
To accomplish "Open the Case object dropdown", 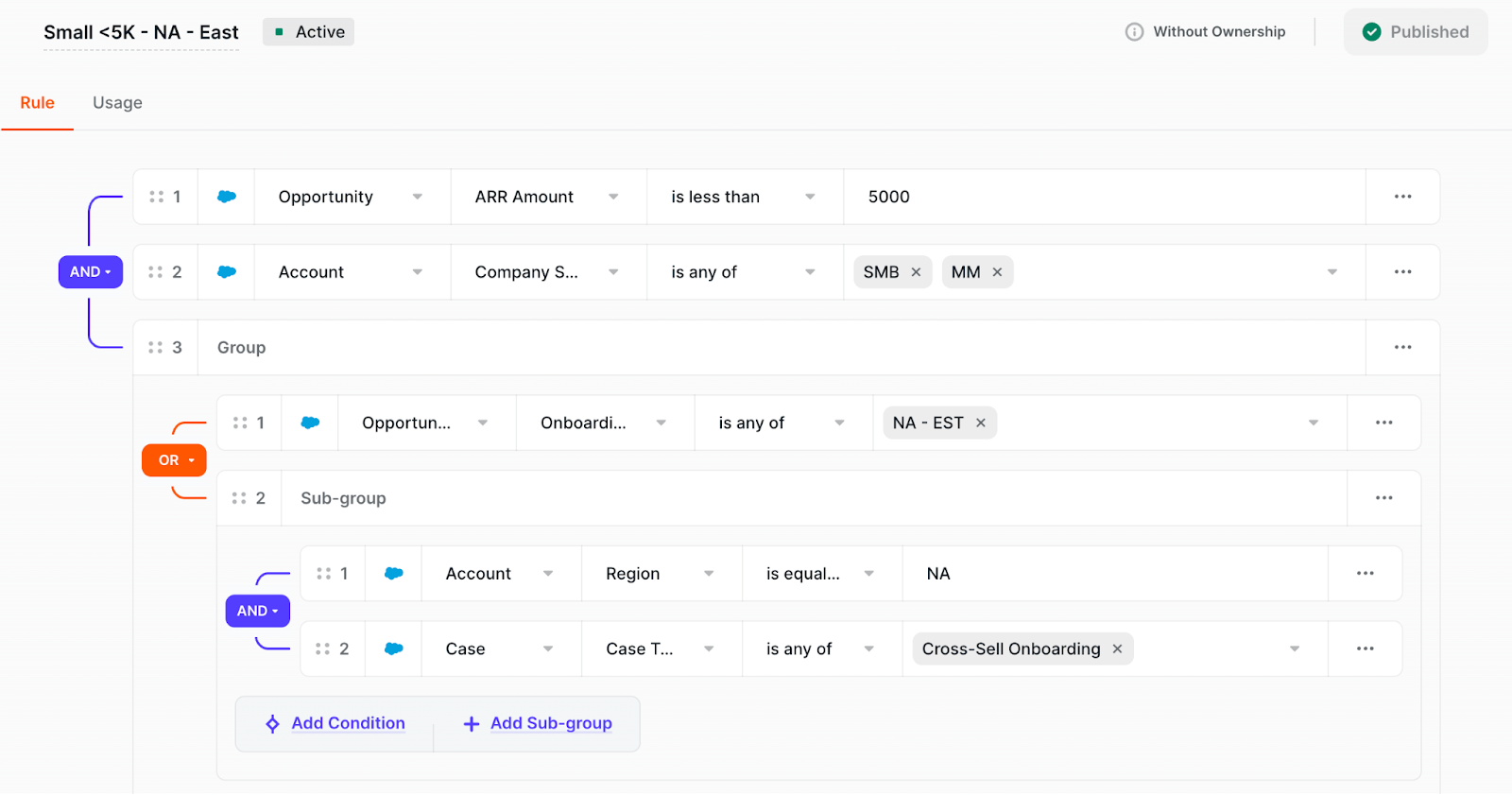I will click(x=501, y=648).
